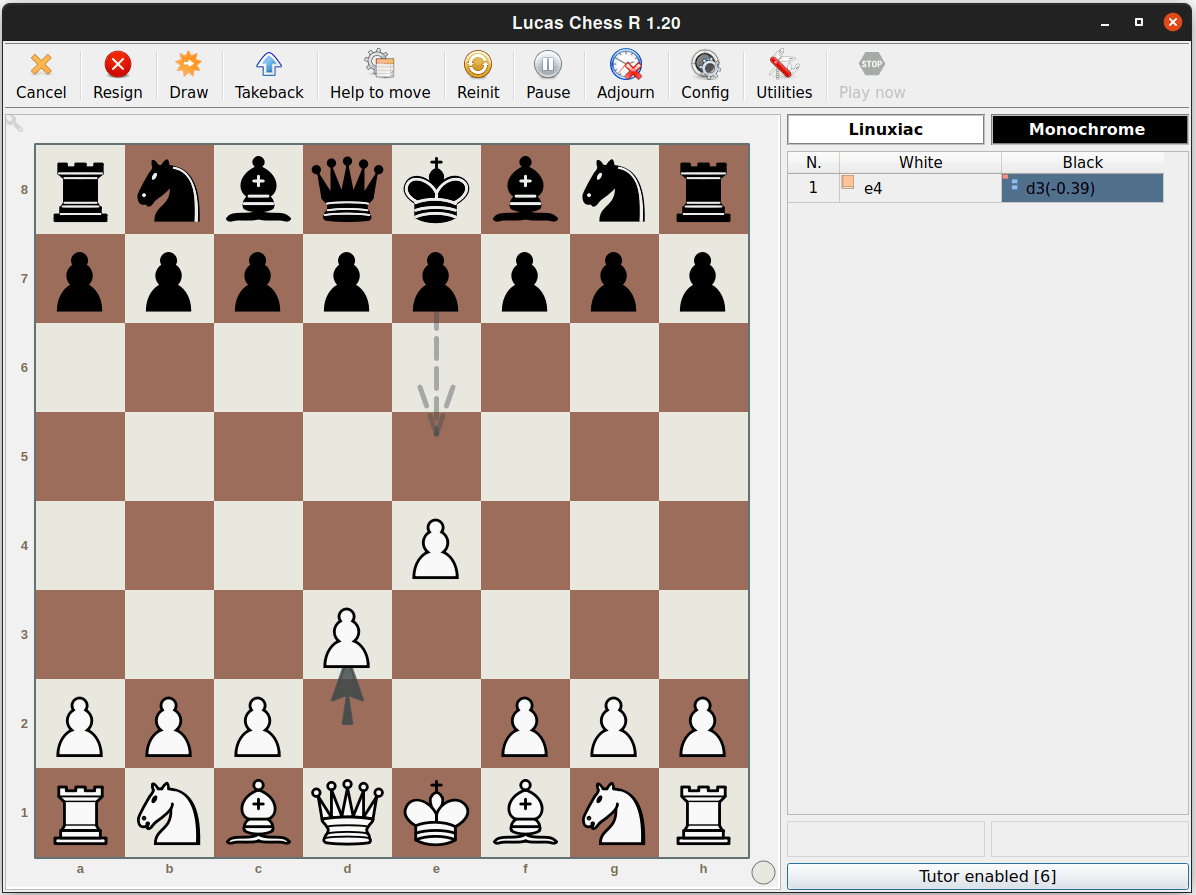Viewport: 1196px width, 895px height.
Task: Click the Black column header
Action: pos(1082,162)
